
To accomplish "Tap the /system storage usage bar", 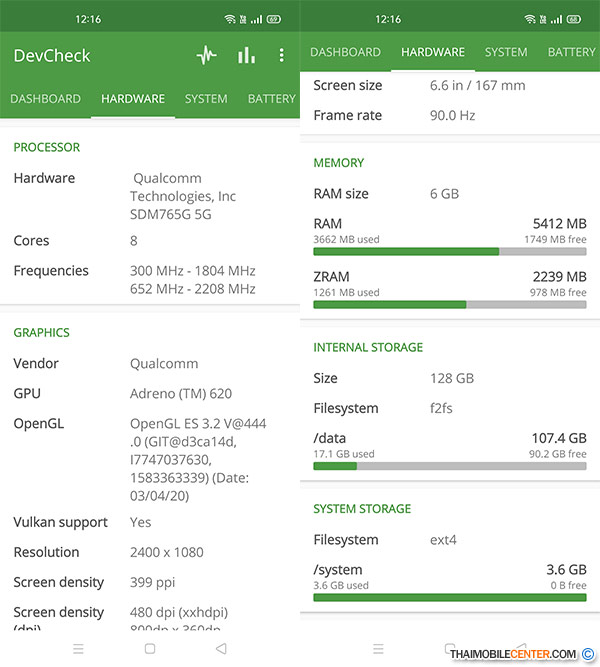I will pos(450,597).
